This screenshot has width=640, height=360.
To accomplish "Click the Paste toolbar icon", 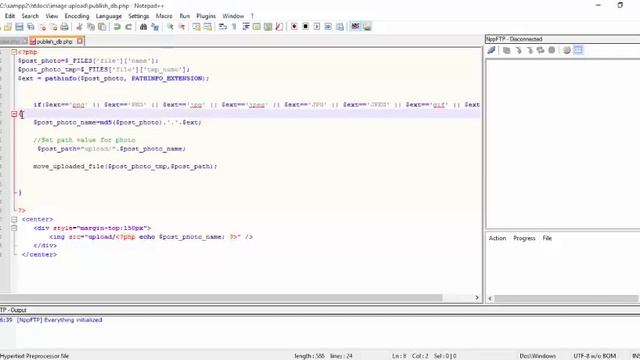I will point(102,27).
